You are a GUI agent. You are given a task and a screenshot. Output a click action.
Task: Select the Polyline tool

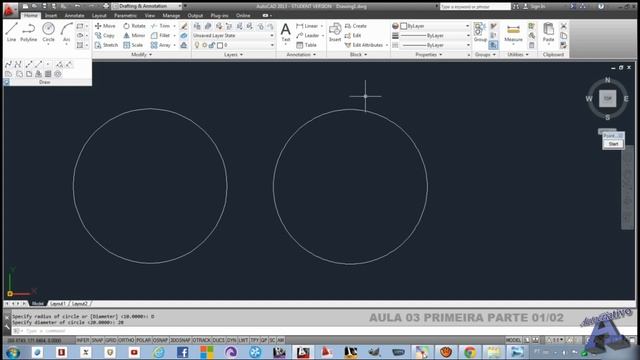(x=29, y=32)
